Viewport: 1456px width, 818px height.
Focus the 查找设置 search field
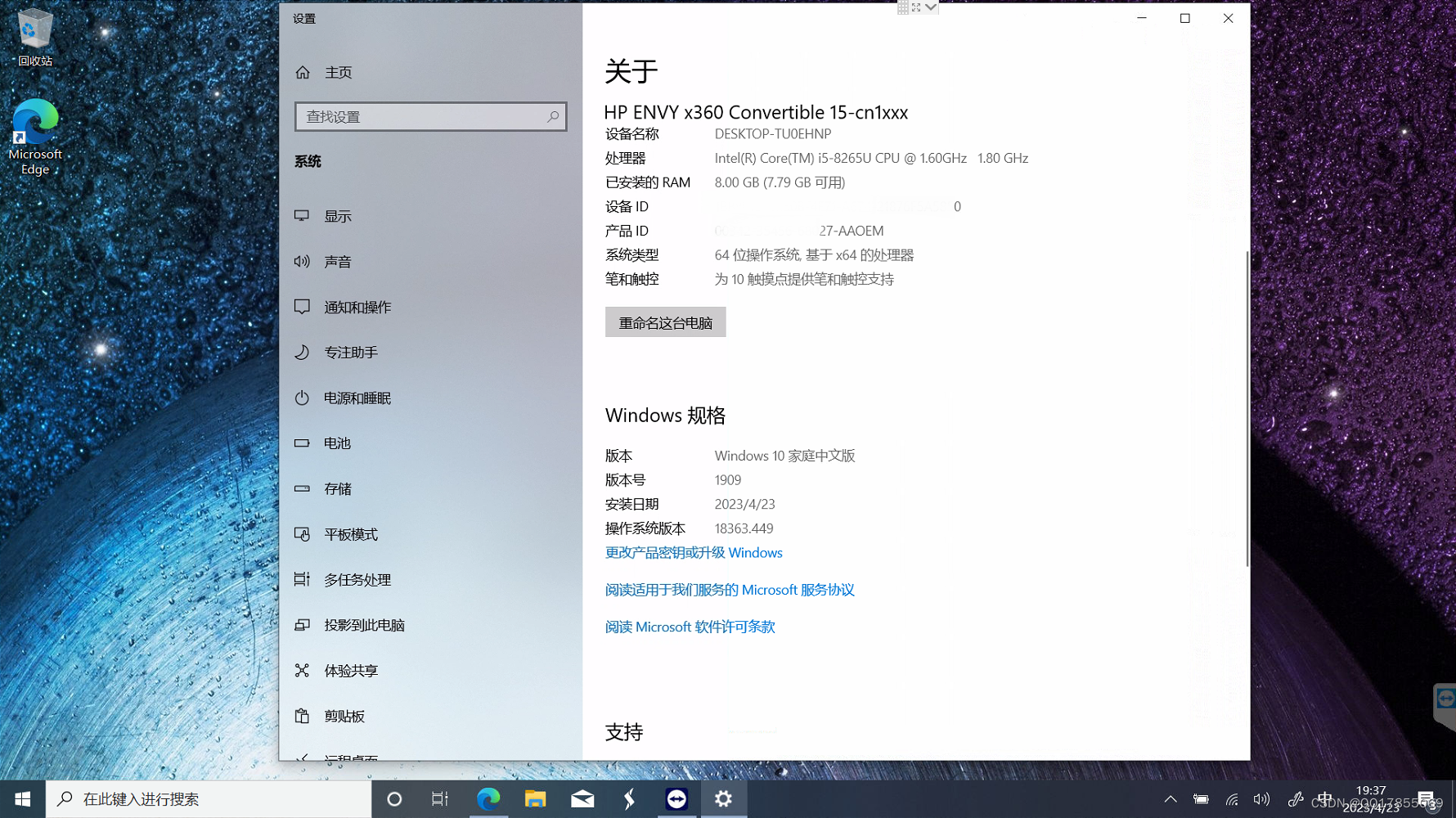click(430, 116)
